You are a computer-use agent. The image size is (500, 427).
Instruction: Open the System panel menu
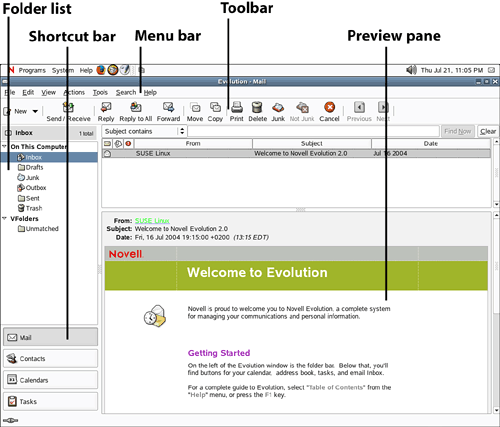point(63,70)
